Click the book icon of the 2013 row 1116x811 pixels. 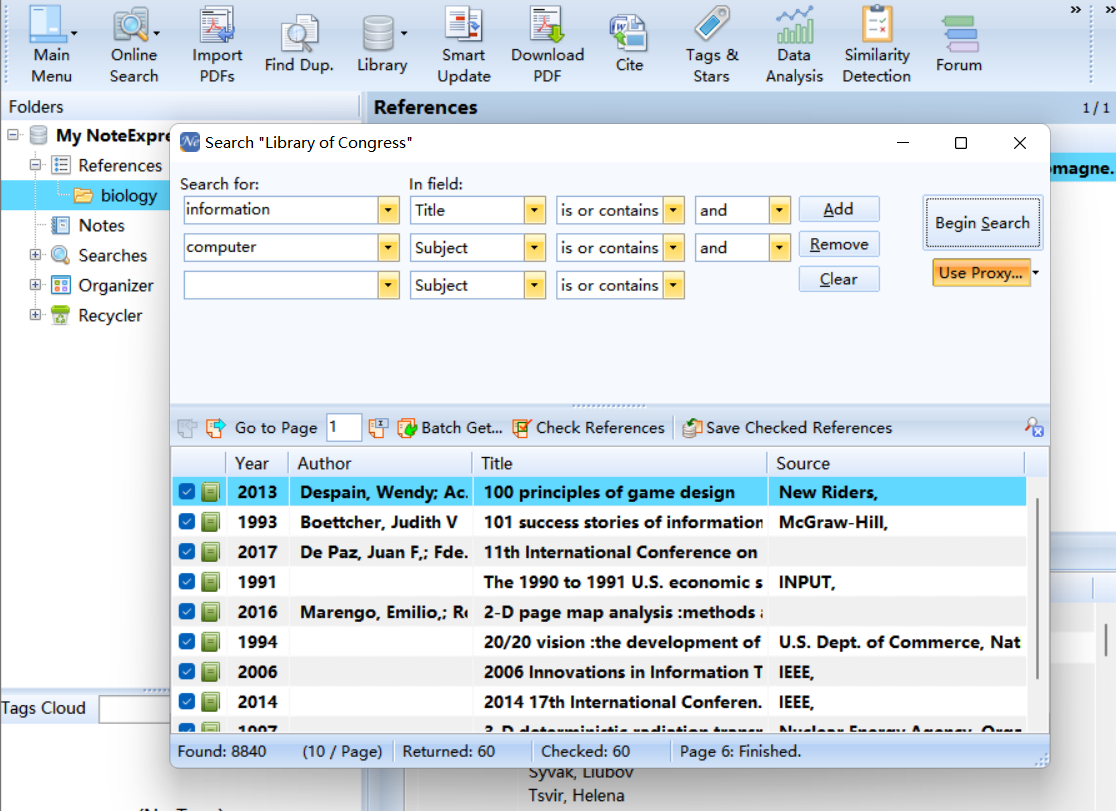pyautogui.click(x=211, y=492)
